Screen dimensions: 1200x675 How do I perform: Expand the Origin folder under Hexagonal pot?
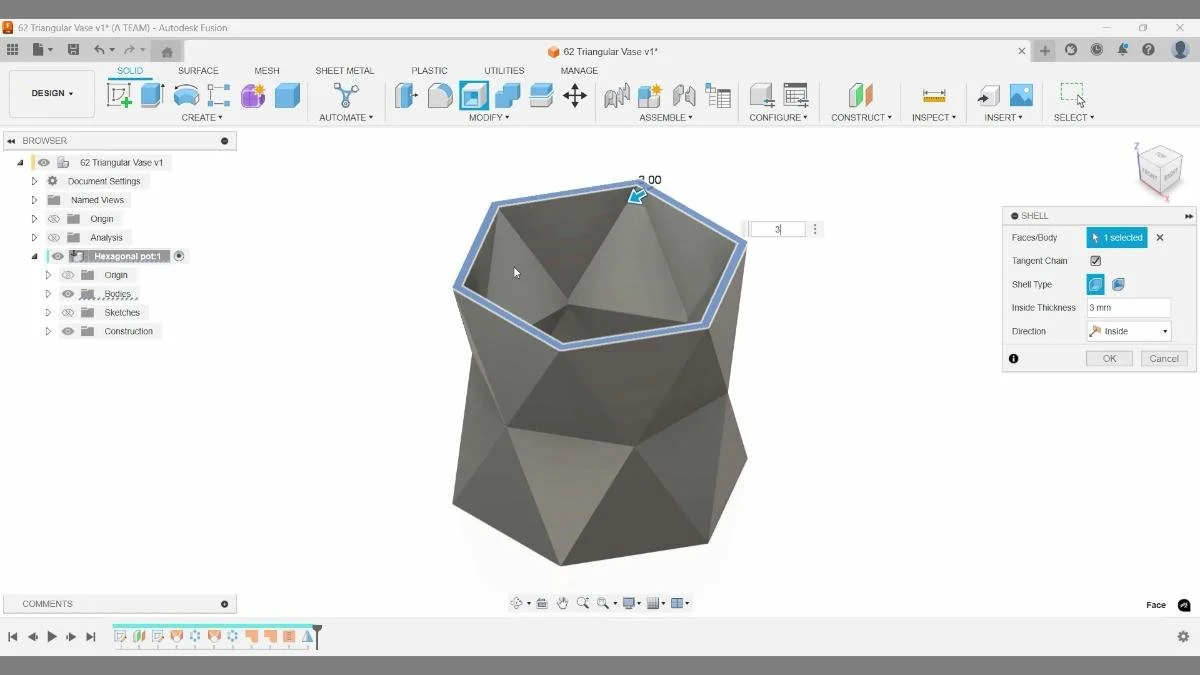point(48,275)
